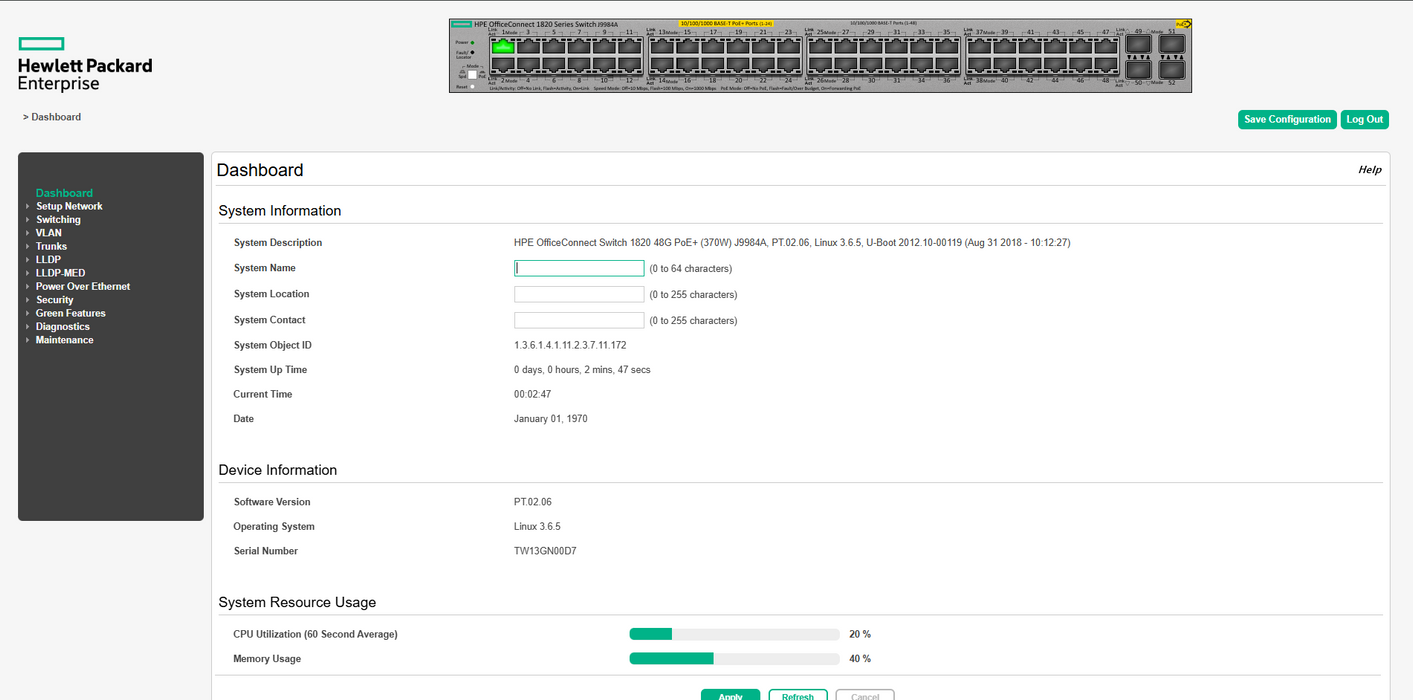Viewport: 1413px width, 700px height.
Task: Open the Security menu
Action: coord(55,300)
